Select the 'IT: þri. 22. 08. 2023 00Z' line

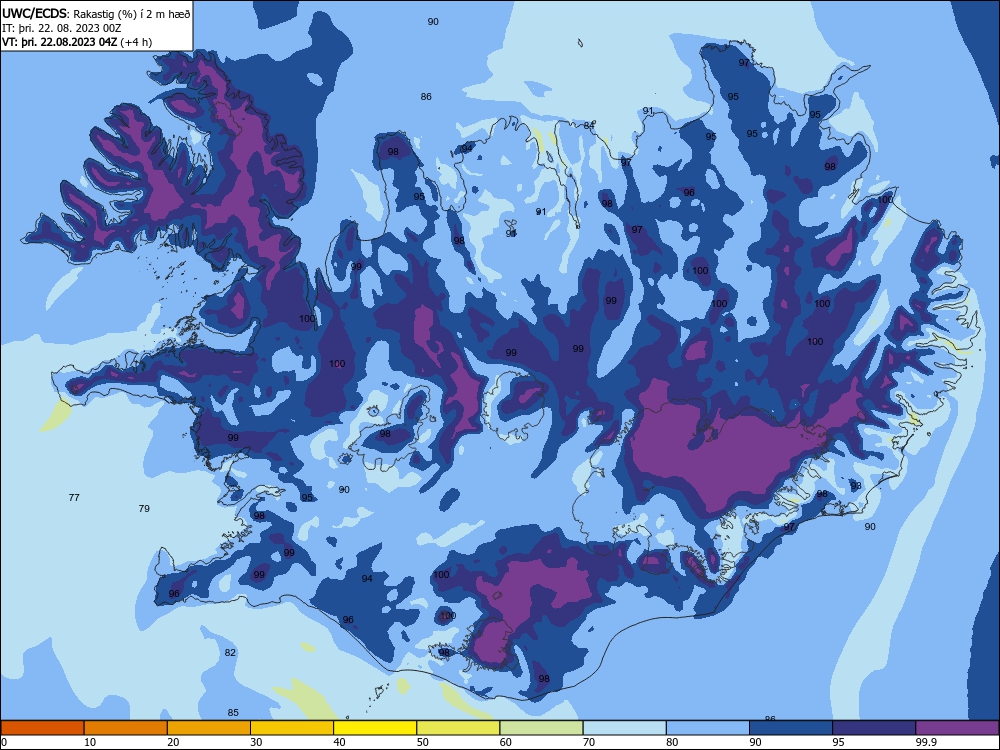coord(61,28)
